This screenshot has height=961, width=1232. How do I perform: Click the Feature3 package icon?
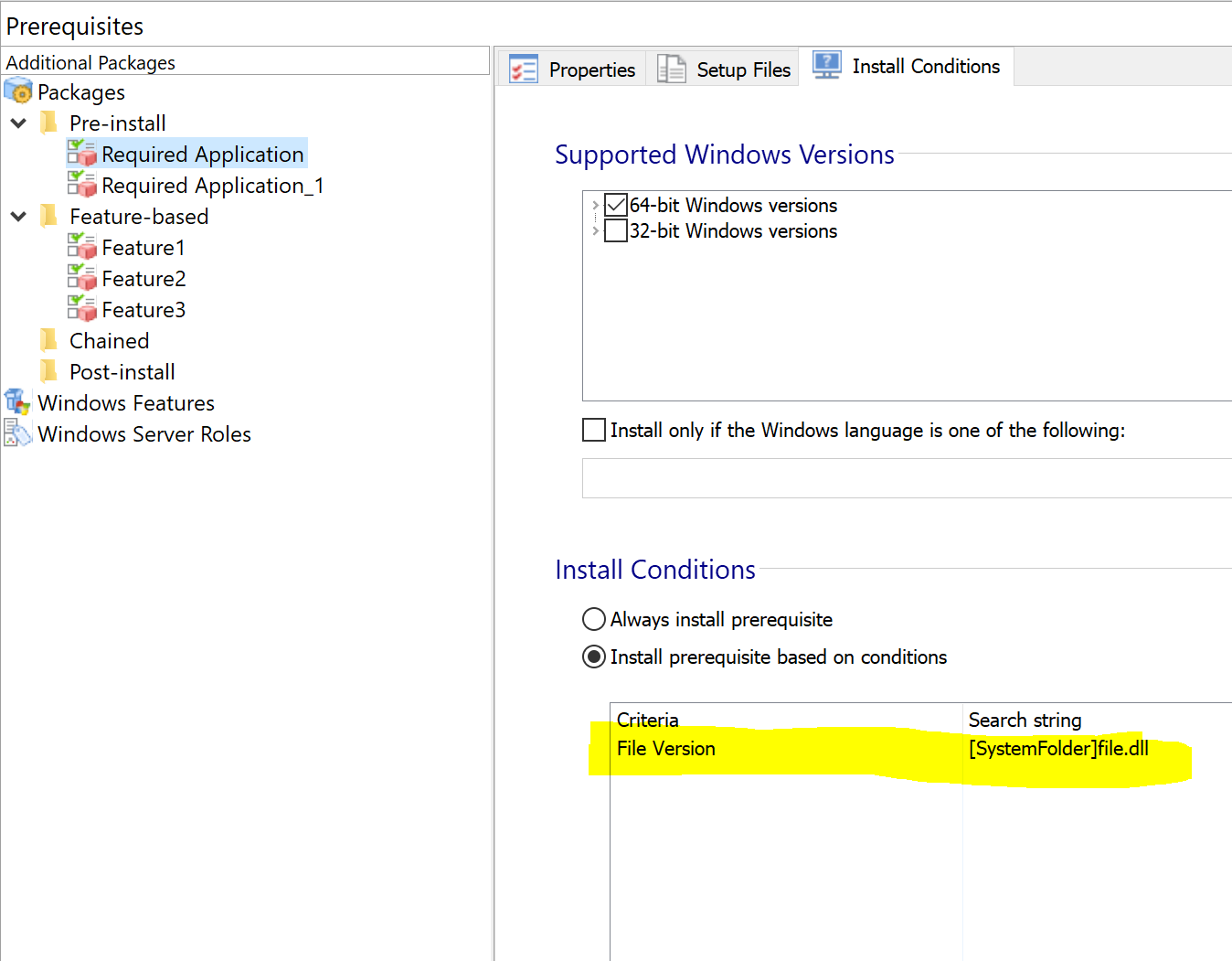click(x=81, y=309)
